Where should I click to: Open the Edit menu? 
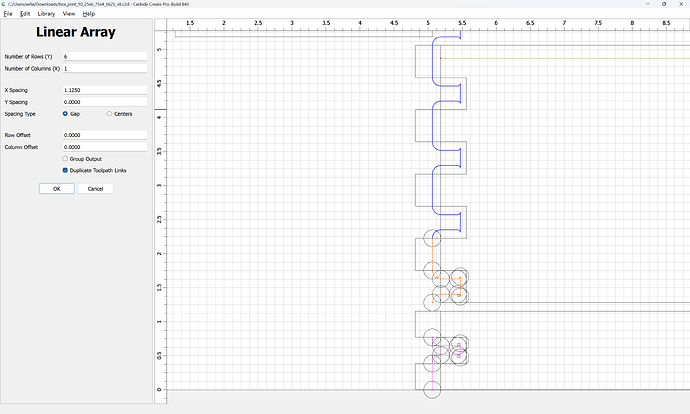coord(25,14)
